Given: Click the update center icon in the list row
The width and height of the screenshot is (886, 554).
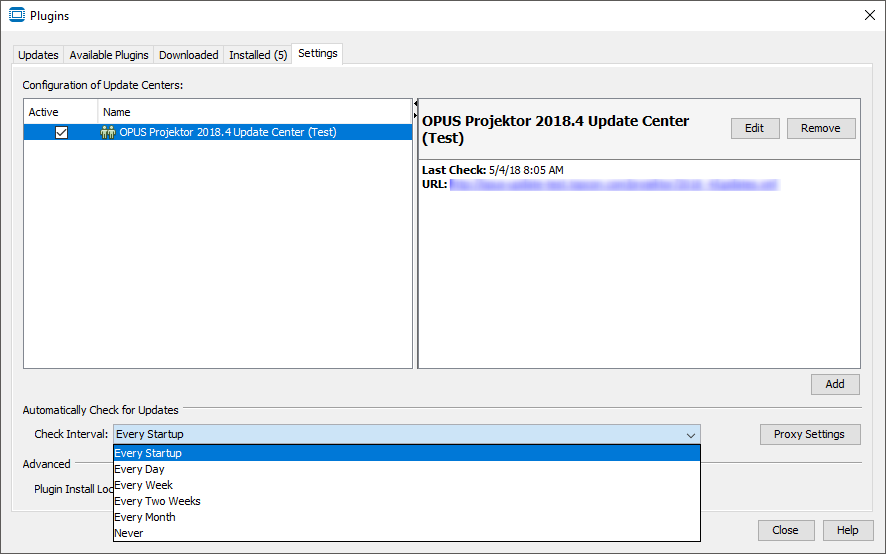Looking at the screenshot, I should point(108,132).
